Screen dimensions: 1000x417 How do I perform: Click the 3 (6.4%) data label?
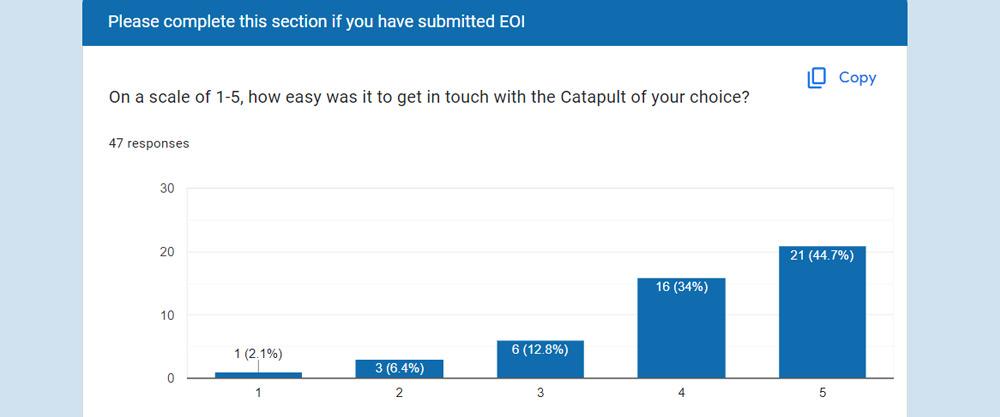(x=399, y=368)
